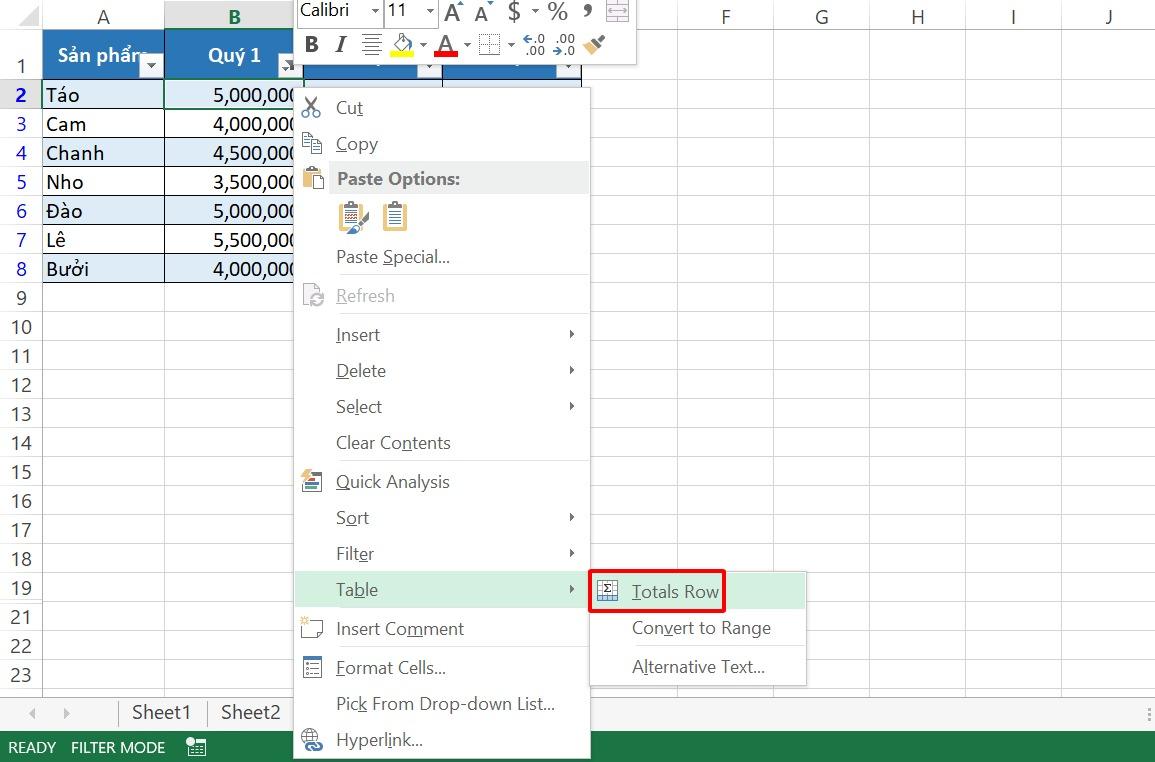Toggle the Totals Row option
The image size is (1155, 762).
pyautogui.click(x=674, y=591)
